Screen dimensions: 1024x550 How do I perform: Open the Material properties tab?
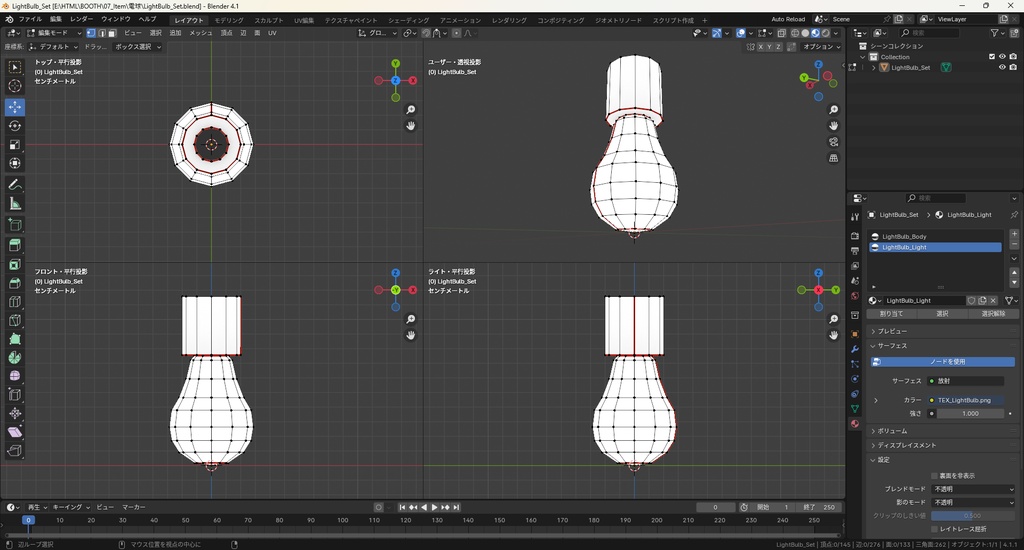coord(855,423)
